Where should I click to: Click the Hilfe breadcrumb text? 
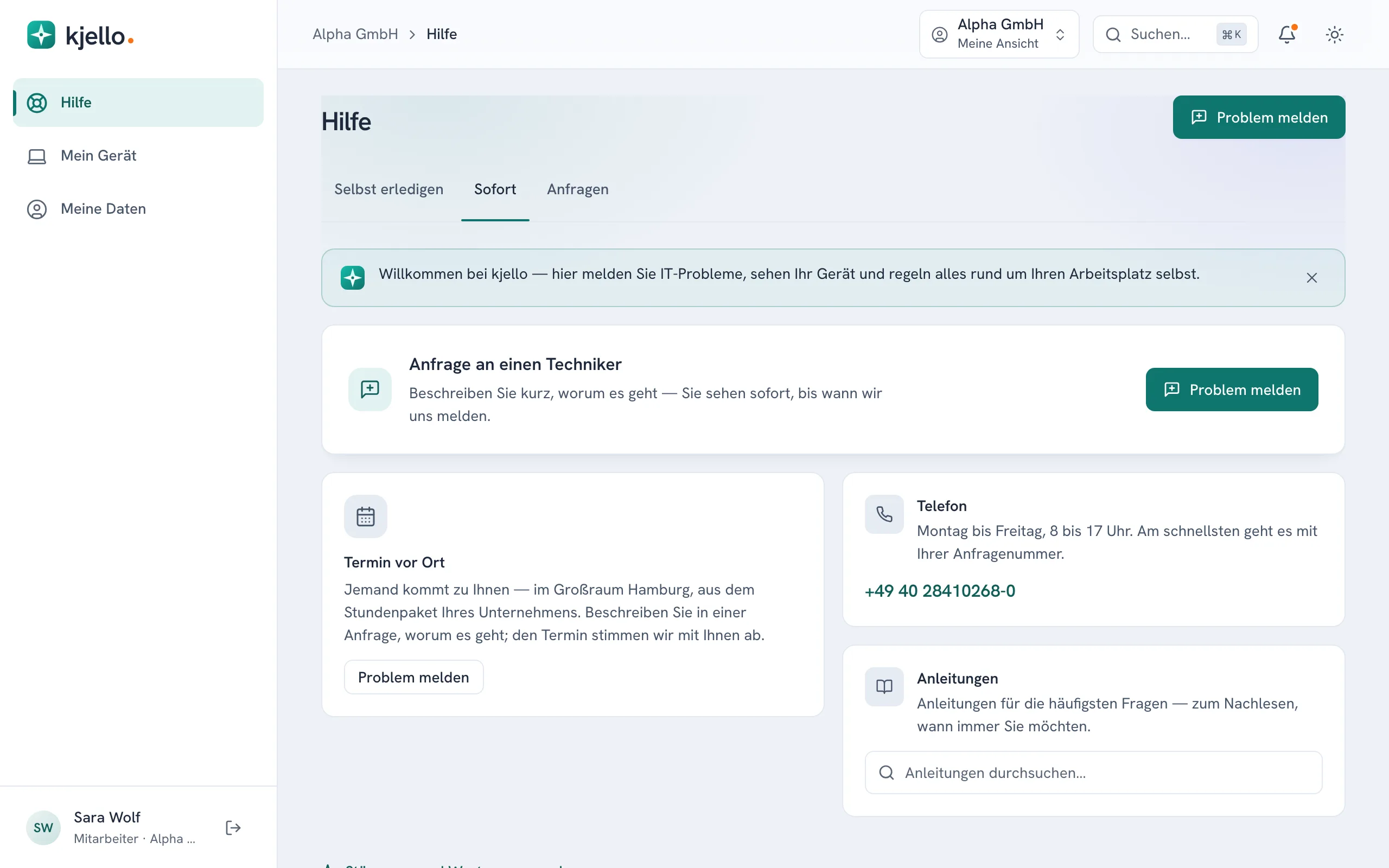(441, 34)
